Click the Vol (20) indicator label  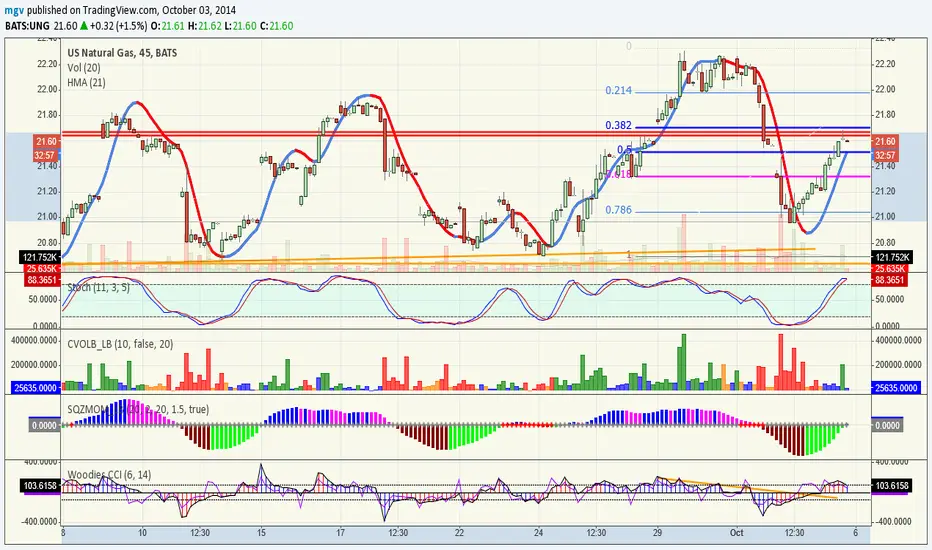84,68
